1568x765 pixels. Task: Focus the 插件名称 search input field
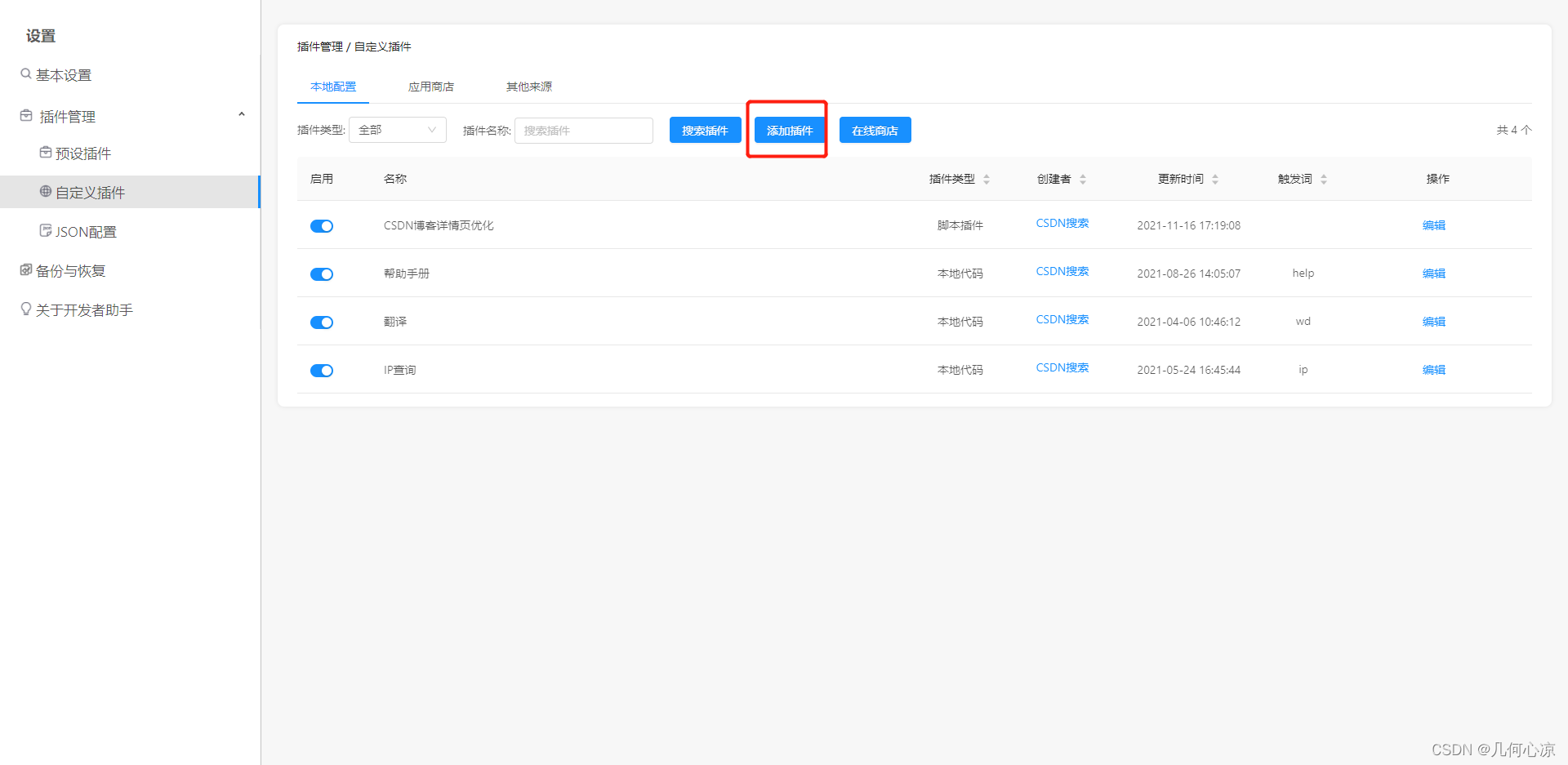(584, 130)
